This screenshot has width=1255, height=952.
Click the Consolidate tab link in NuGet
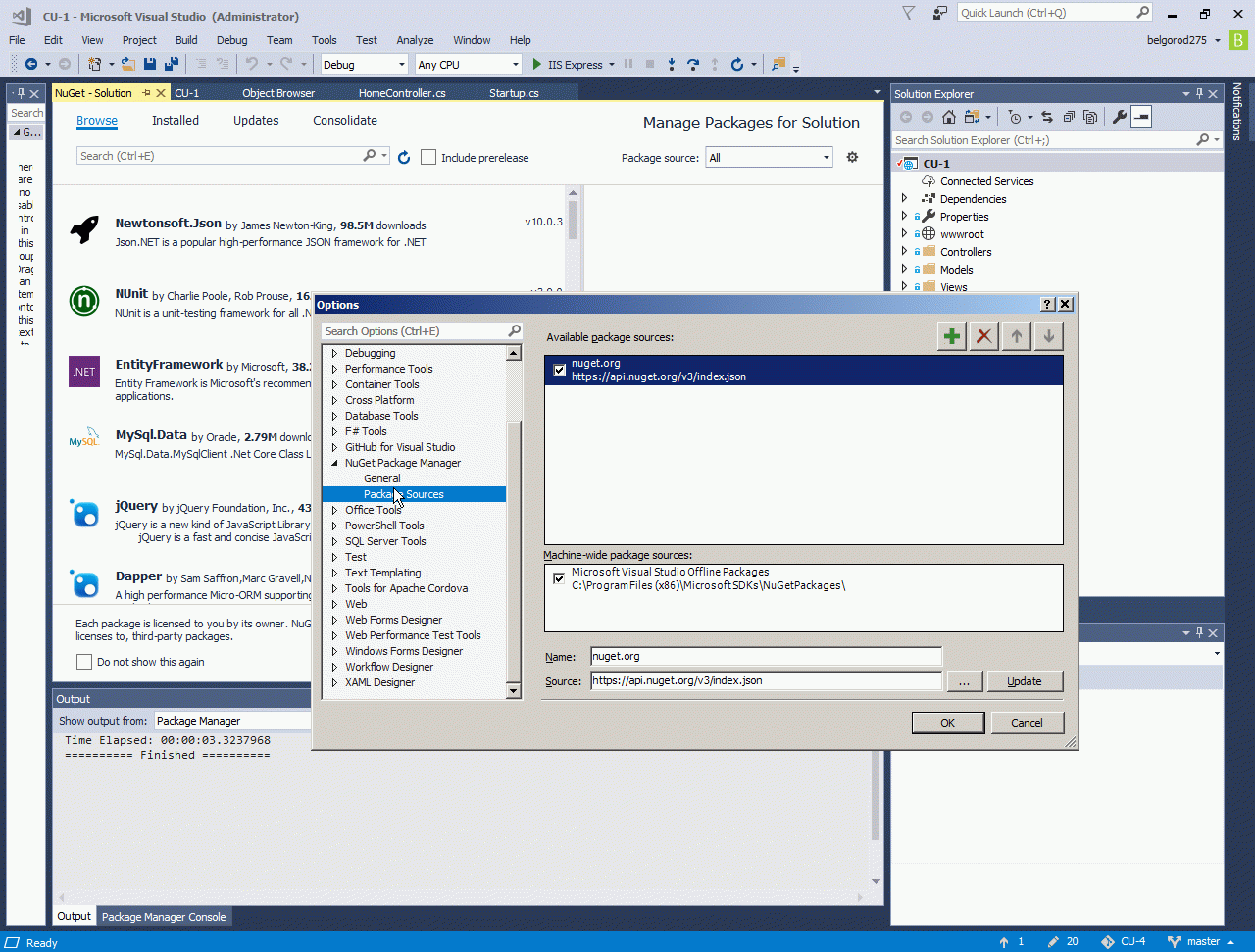tap(345, 121)
